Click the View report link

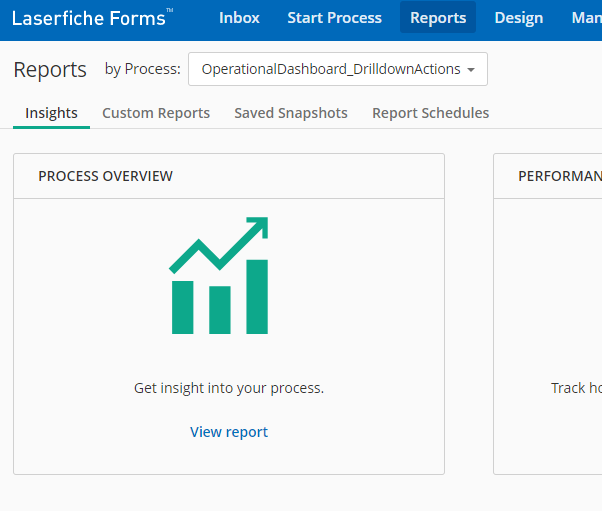pyautogui.click(x=229, y=432)
